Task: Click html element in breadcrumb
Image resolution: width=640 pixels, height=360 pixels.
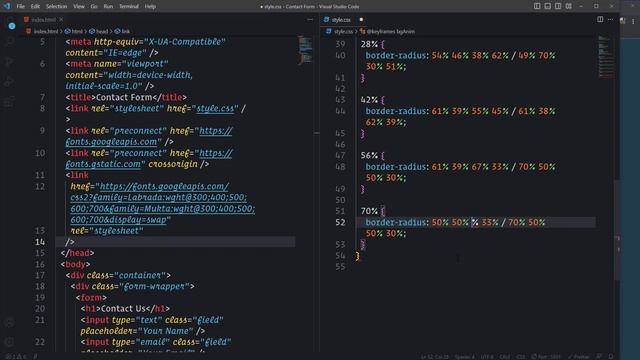Action: pos(77,31)
